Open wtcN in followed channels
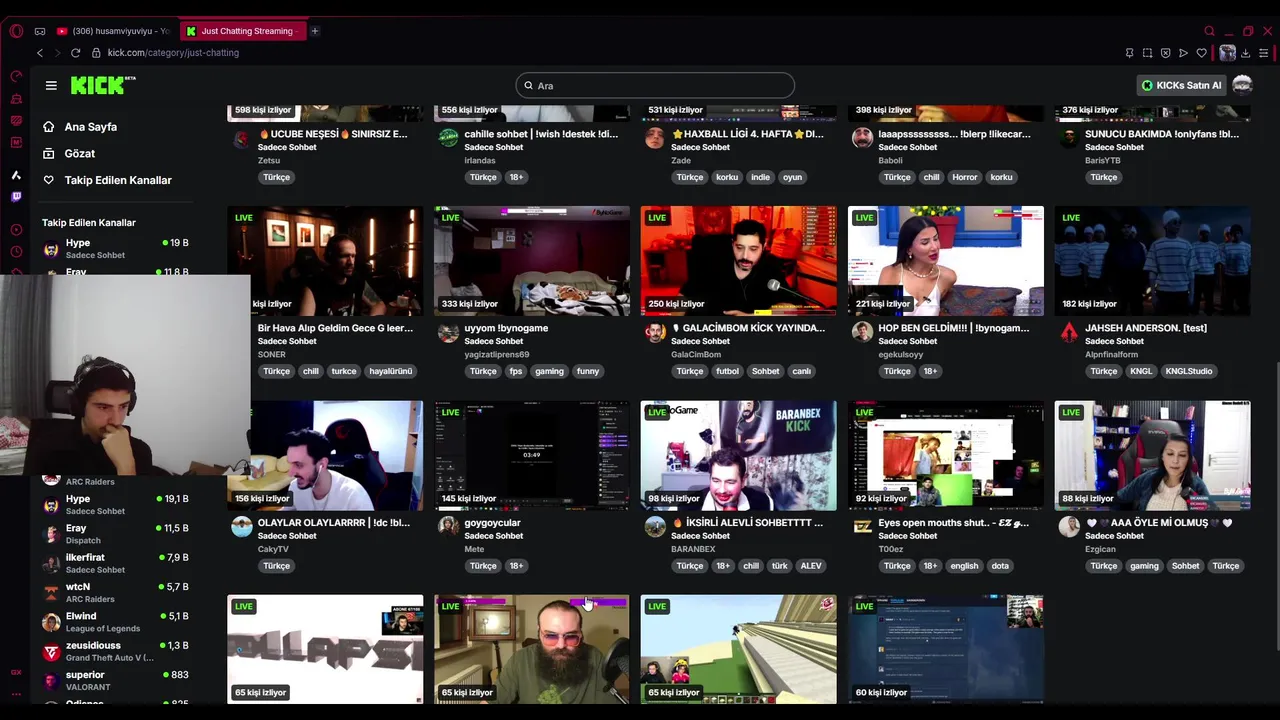 [x=115, y=592]
